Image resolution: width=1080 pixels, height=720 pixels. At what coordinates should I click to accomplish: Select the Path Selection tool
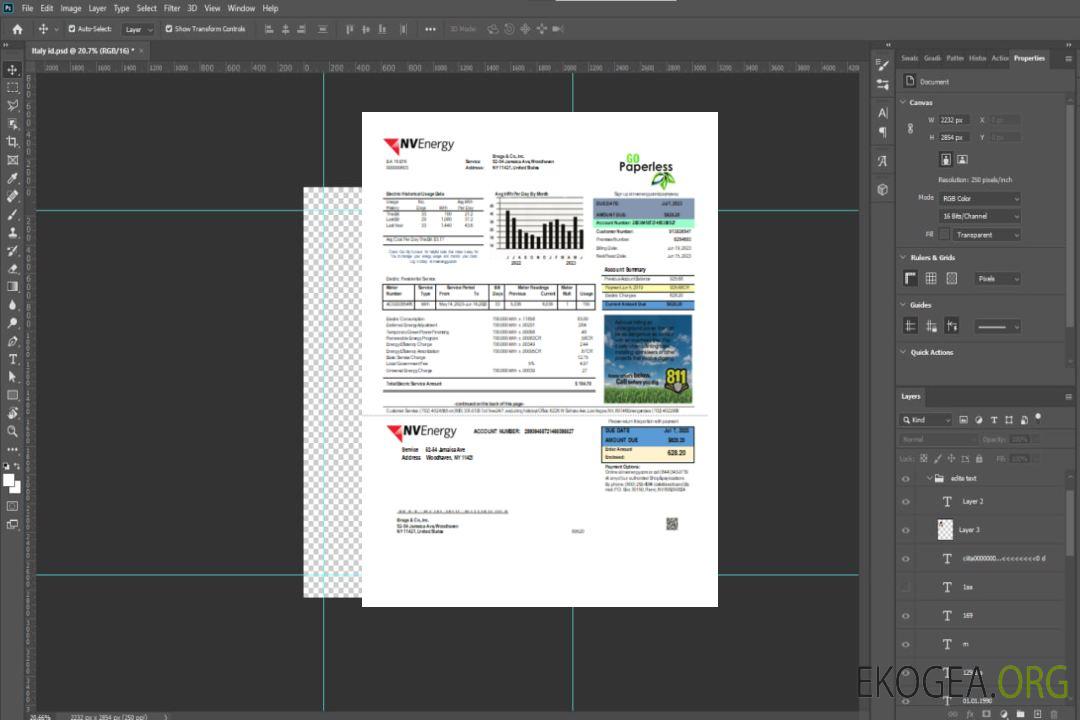[x=12, y=377]
